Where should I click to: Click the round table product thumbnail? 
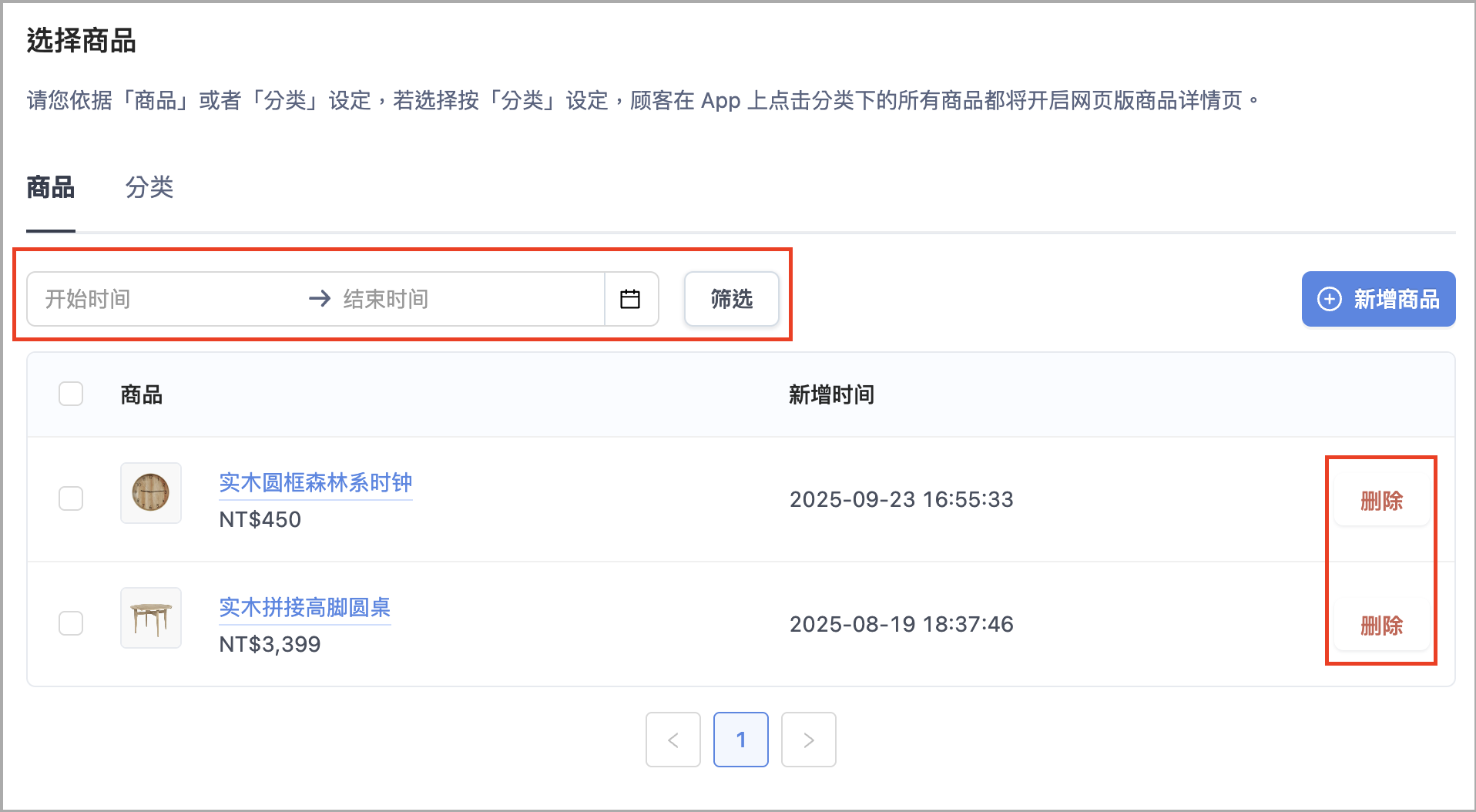(x=151, y=618)
